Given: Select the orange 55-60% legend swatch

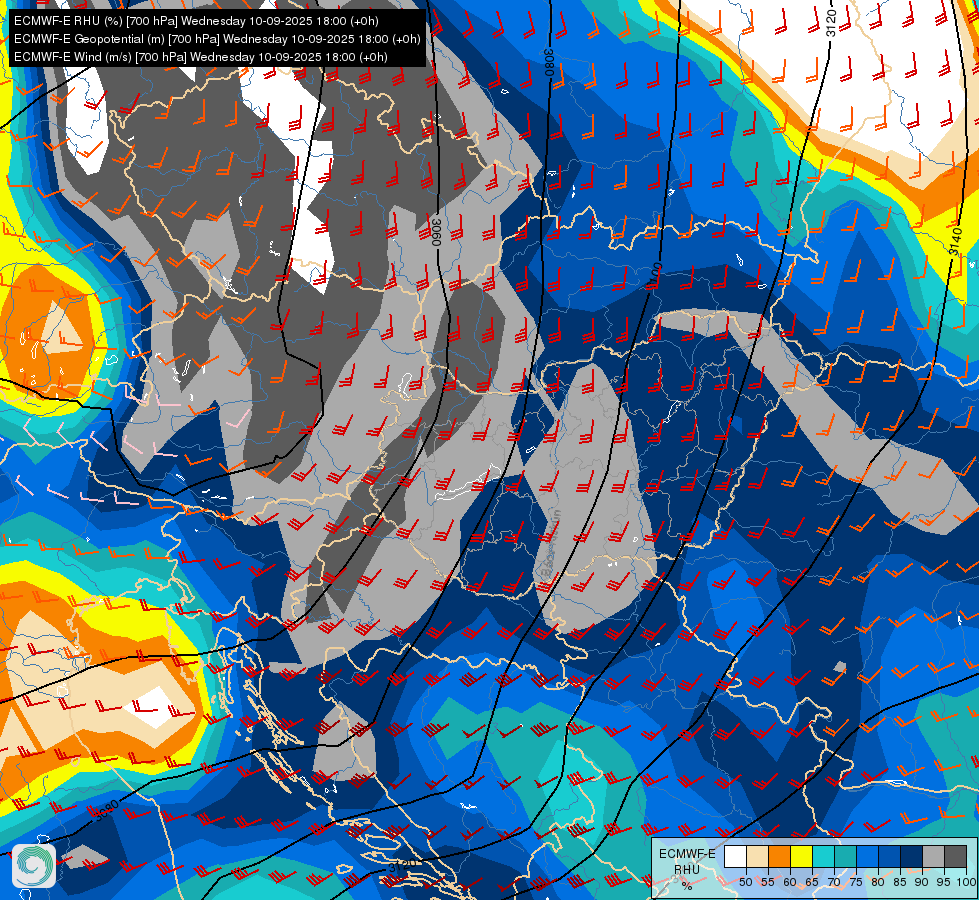Looking at the screenshot, I should [779, 856].
